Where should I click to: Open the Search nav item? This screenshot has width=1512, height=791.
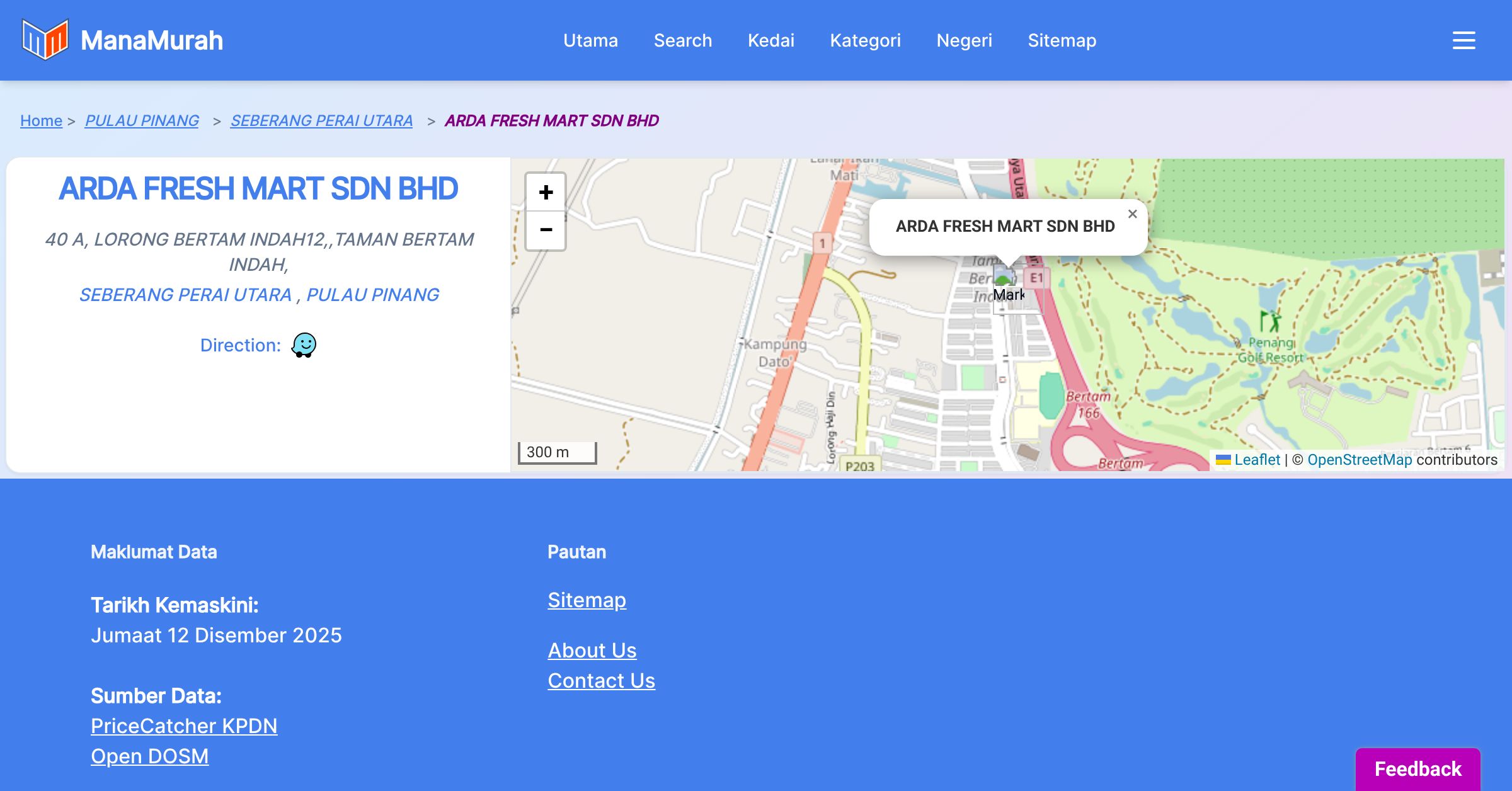point(682,40)
